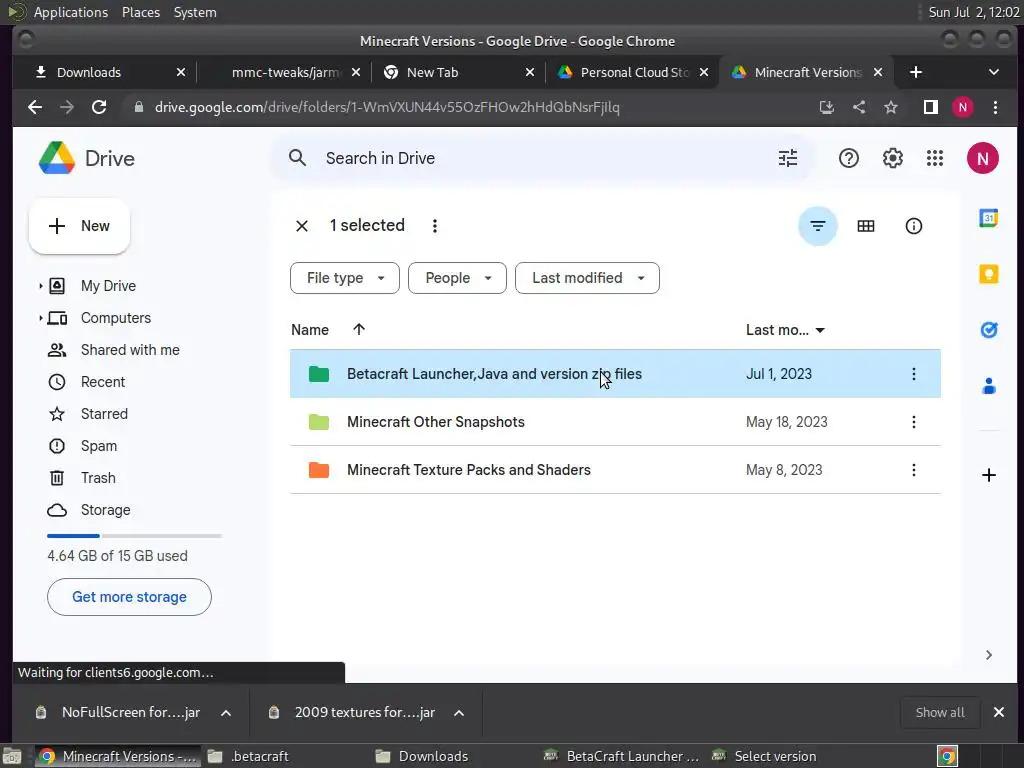Viewport: 1024px width, 768px height.
Task: Open options for the NoFullScreen jar download
Action: coord(226,713)
